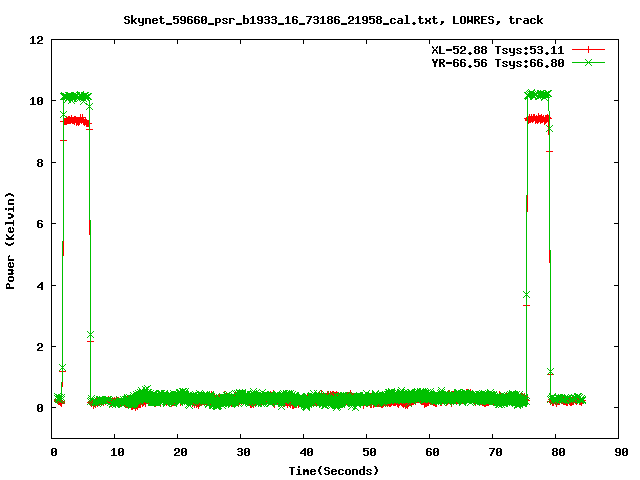Click the Time(Seconds) x-axis label

point(333,471)
